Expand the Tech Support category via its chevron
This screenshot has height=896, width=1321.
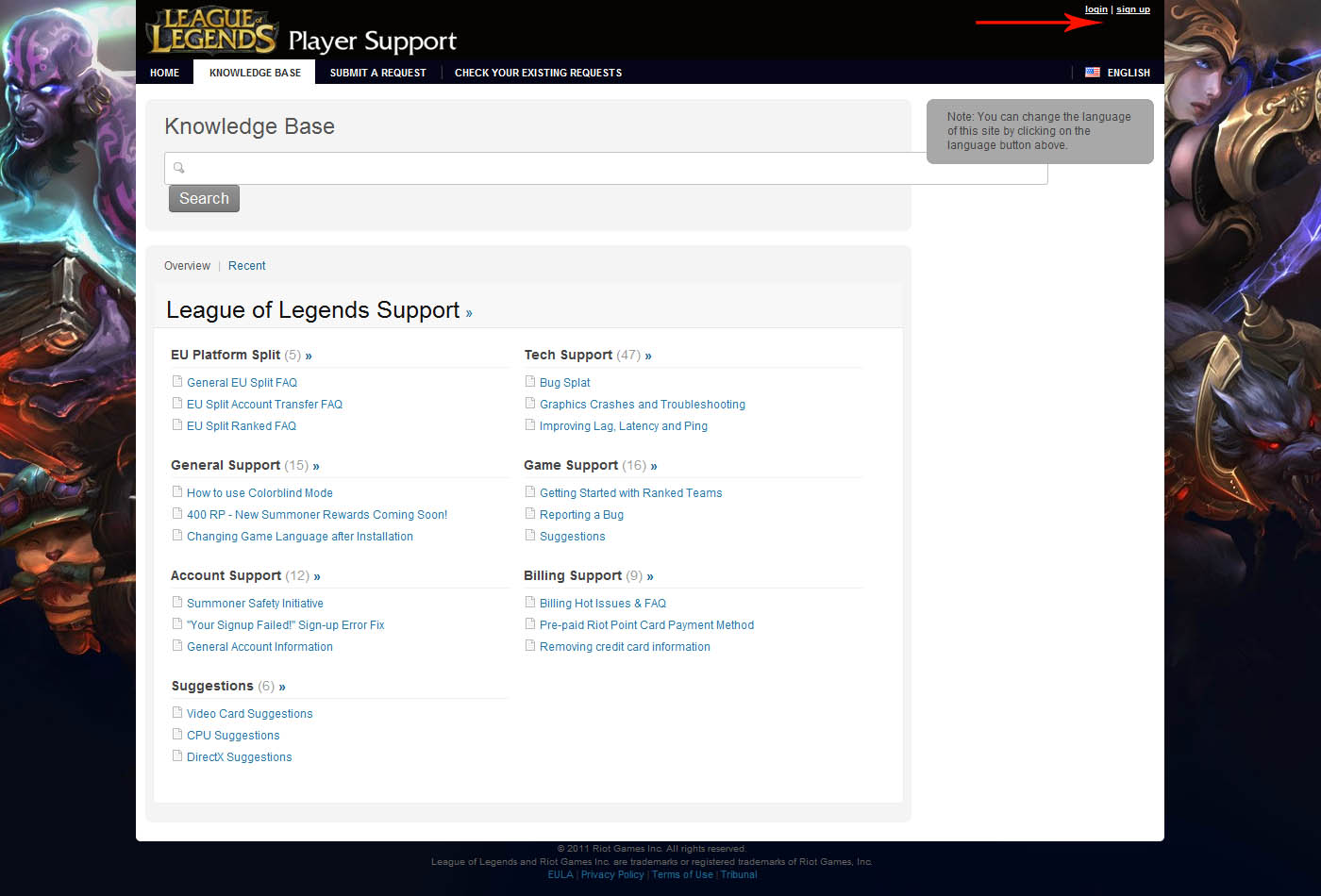[647, 355]
